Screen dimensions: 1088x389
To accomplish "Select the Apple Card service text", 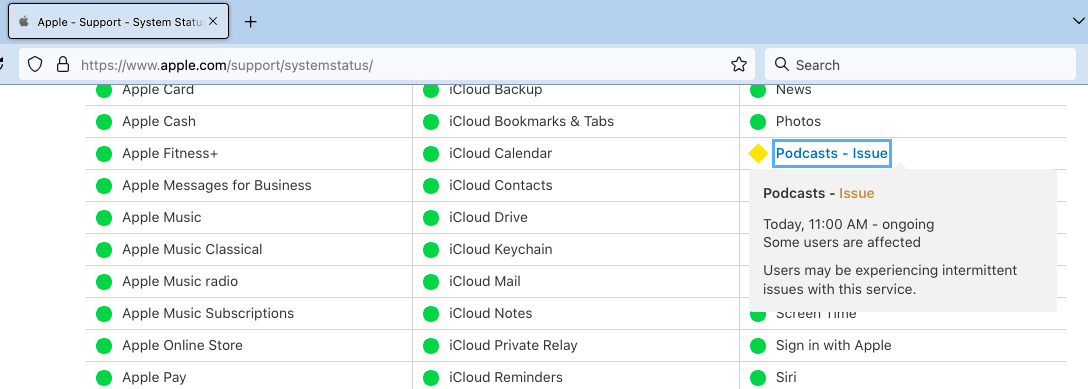I will click(x=158, y=89).
